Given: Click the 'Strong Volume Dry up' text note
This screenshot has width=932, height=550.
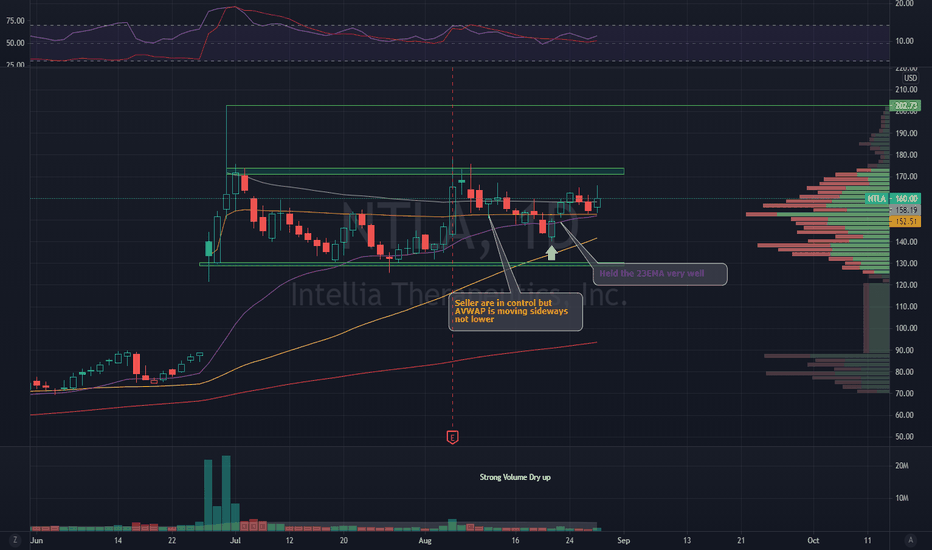Looking at the screenshot, I should pos(515,477).
